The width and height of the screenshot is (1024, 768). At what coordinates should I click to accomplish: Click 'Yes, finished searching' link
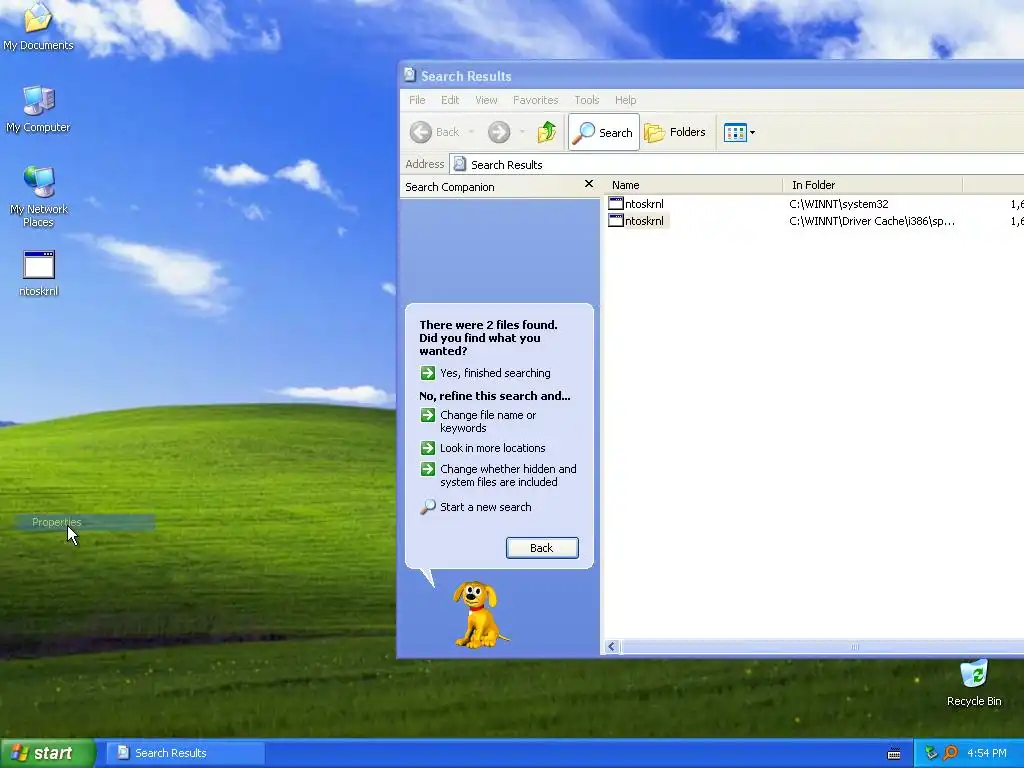coord(494,373)
